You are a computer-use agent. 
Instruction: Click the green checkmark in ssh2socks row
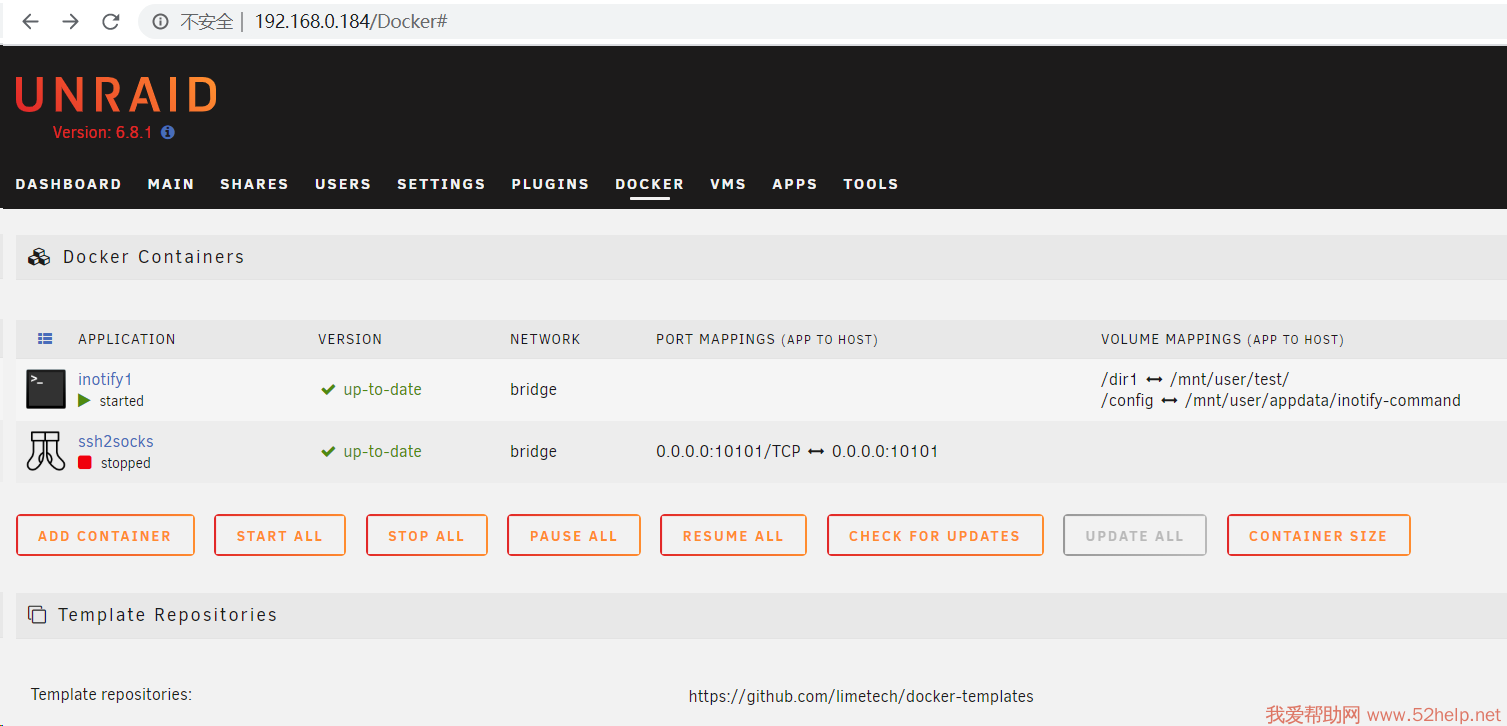(x=328, y=451)
